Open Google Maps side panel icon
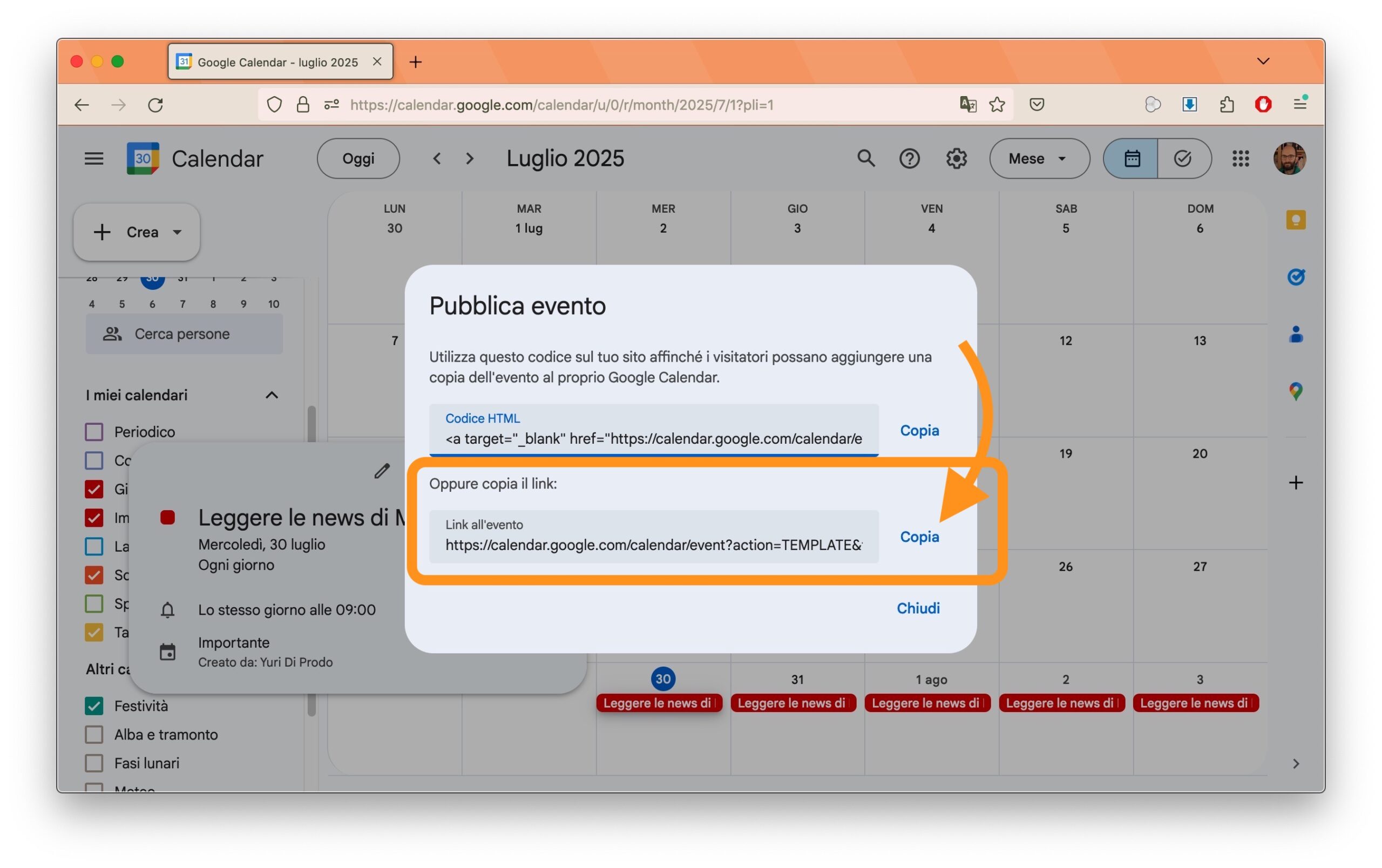The width and height of the screenshot is (1382, 868). [x=1295, y=391]
